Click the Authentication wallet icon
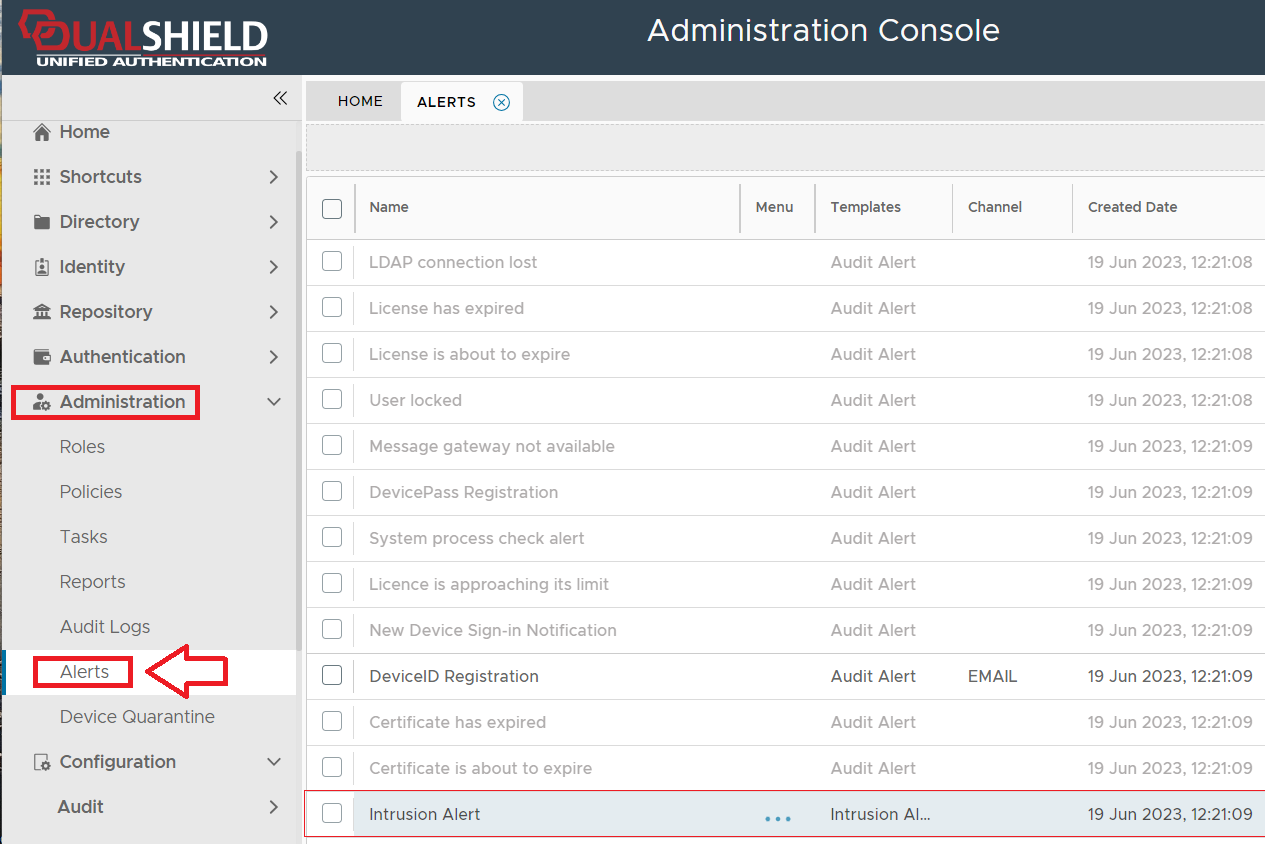1265x844 pixels. (42, 357)
